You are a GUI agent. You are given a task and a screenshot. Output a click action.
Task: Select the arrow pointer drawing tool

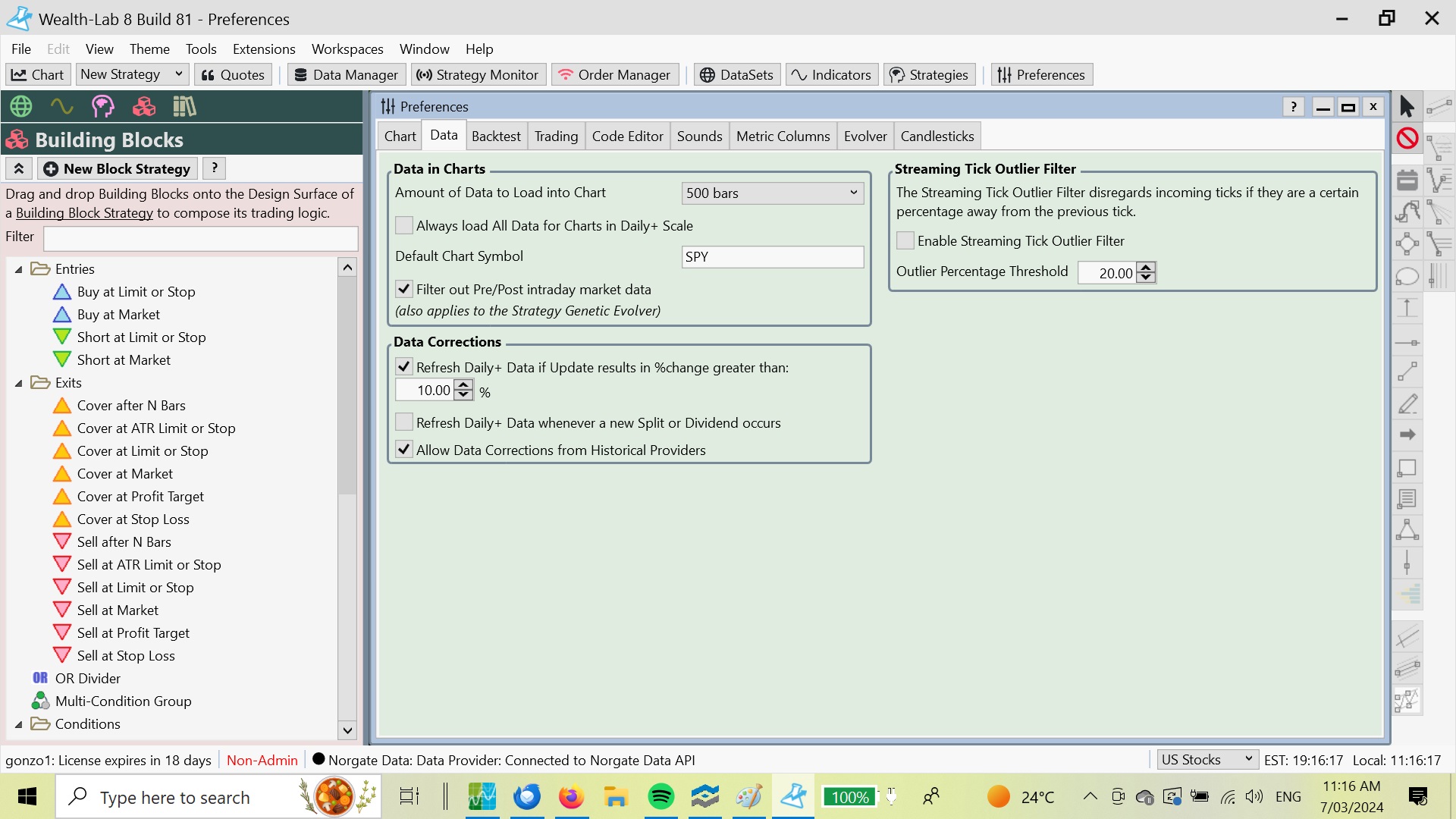[1407, 107]
